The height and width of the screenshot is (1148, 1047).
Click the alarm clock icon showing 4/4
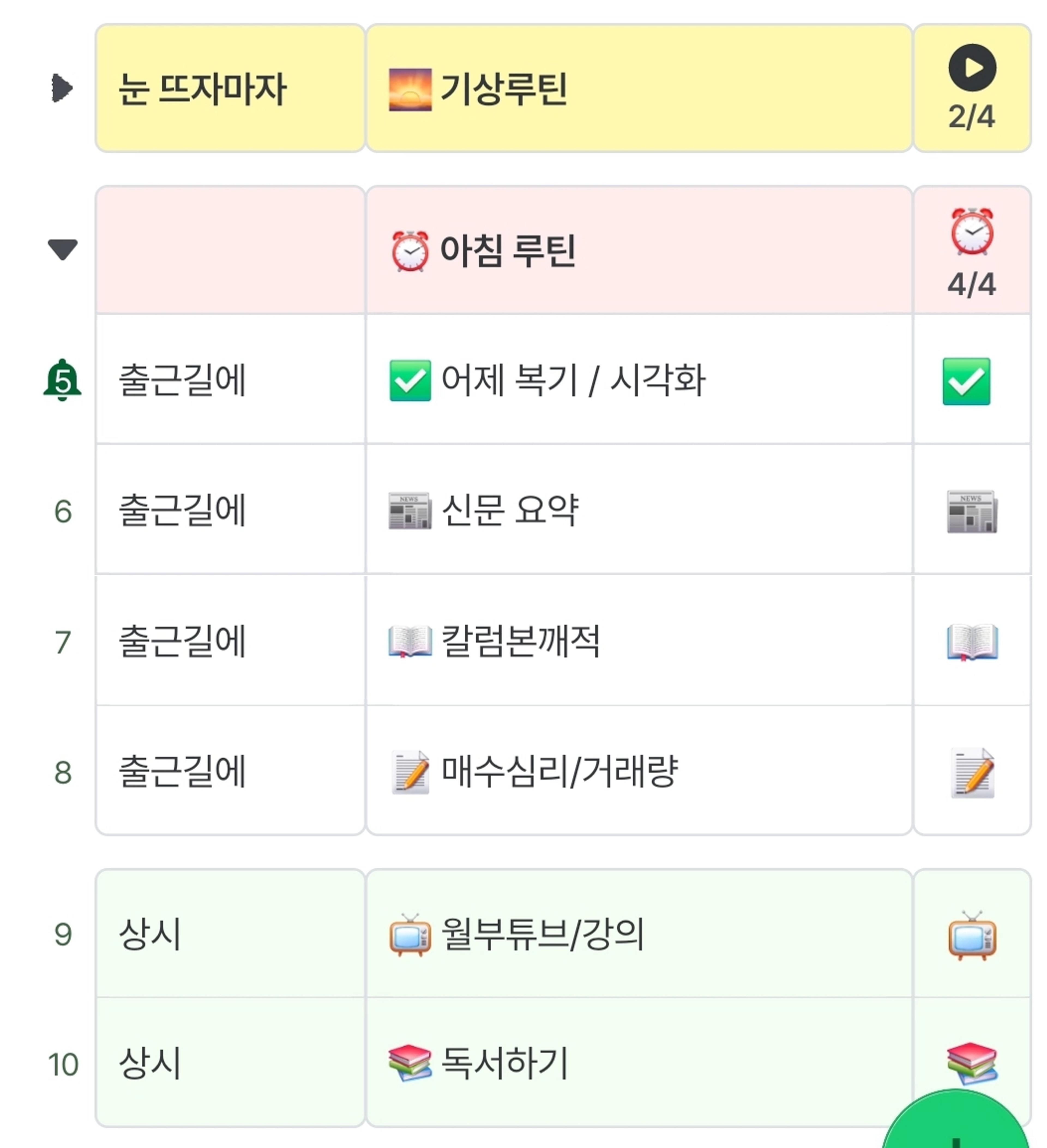(x=972, y=232)
